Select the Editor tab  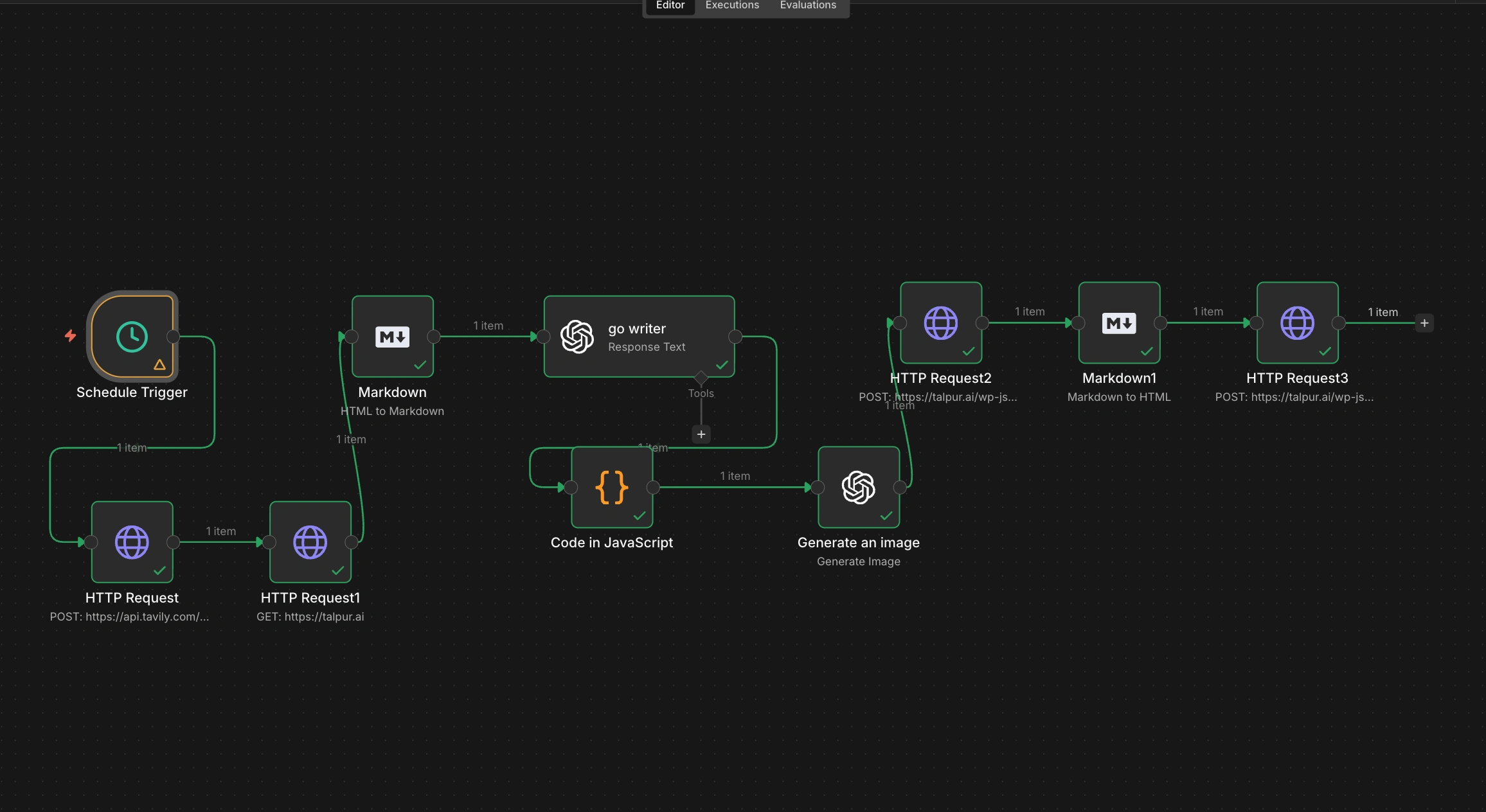[x=670, y=6]
